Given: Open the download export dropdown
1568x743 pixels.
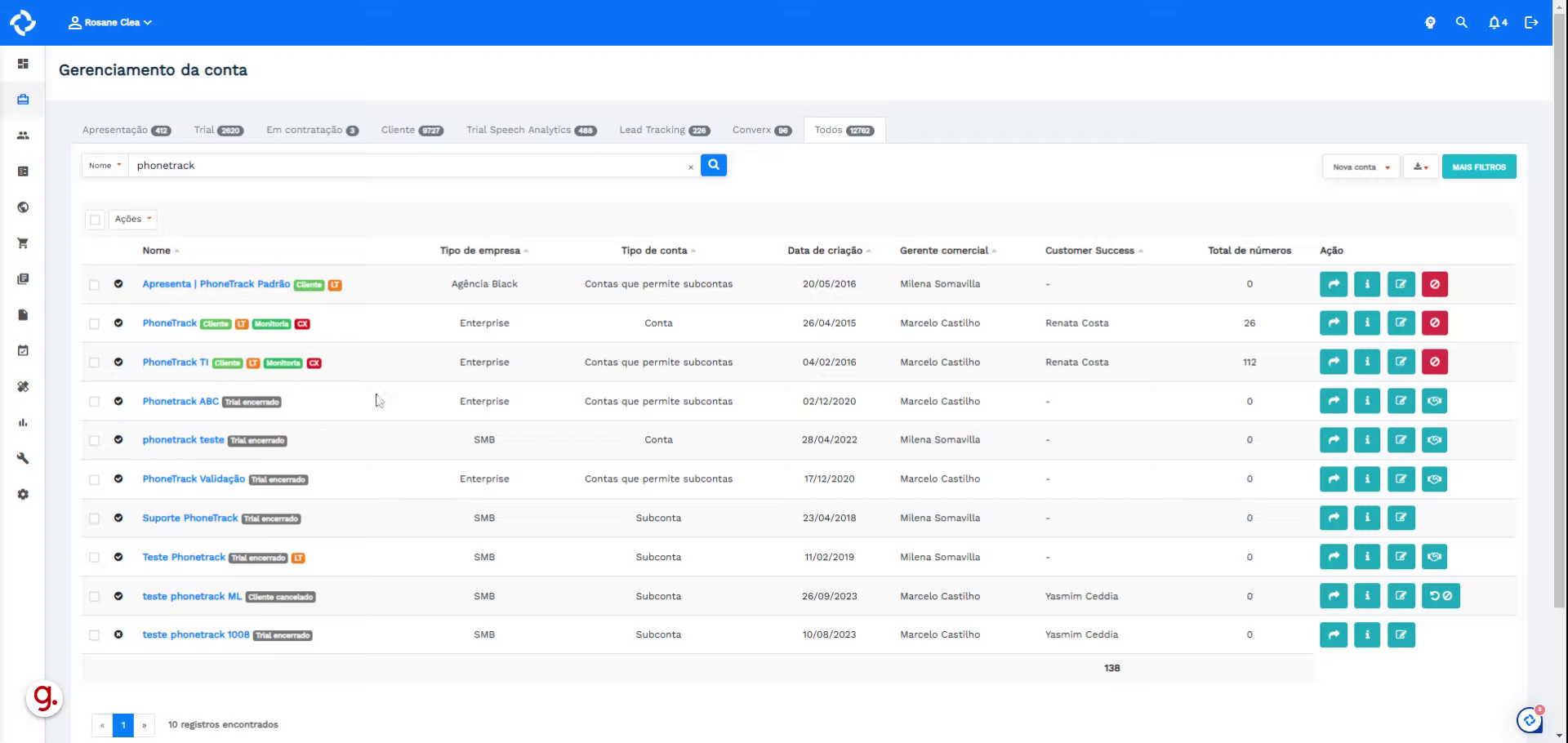Looking at the screenshot, I should click(x=1421, y=167).
